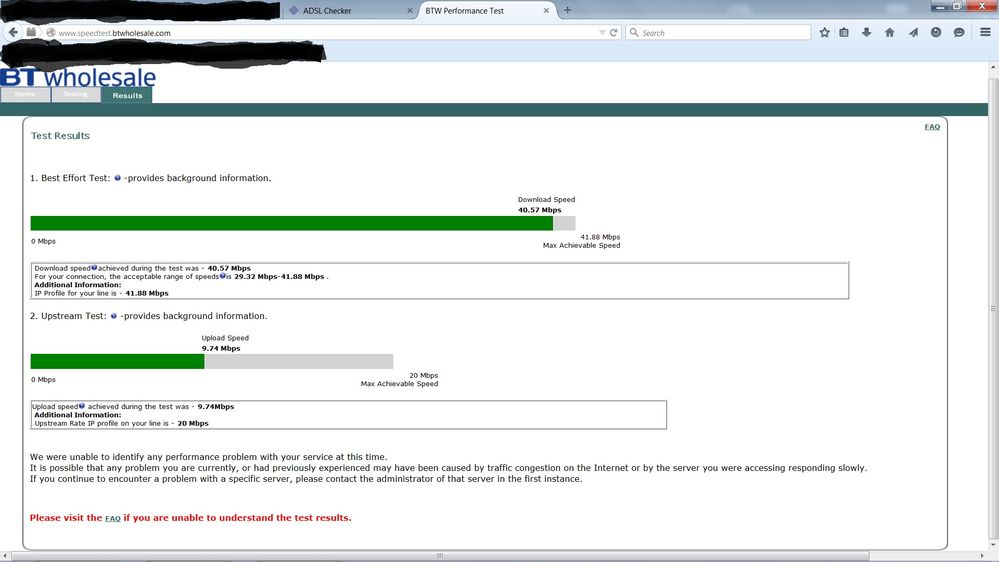Click the folder icon left of URL
The image size is (999, 562).
(31, 32)
